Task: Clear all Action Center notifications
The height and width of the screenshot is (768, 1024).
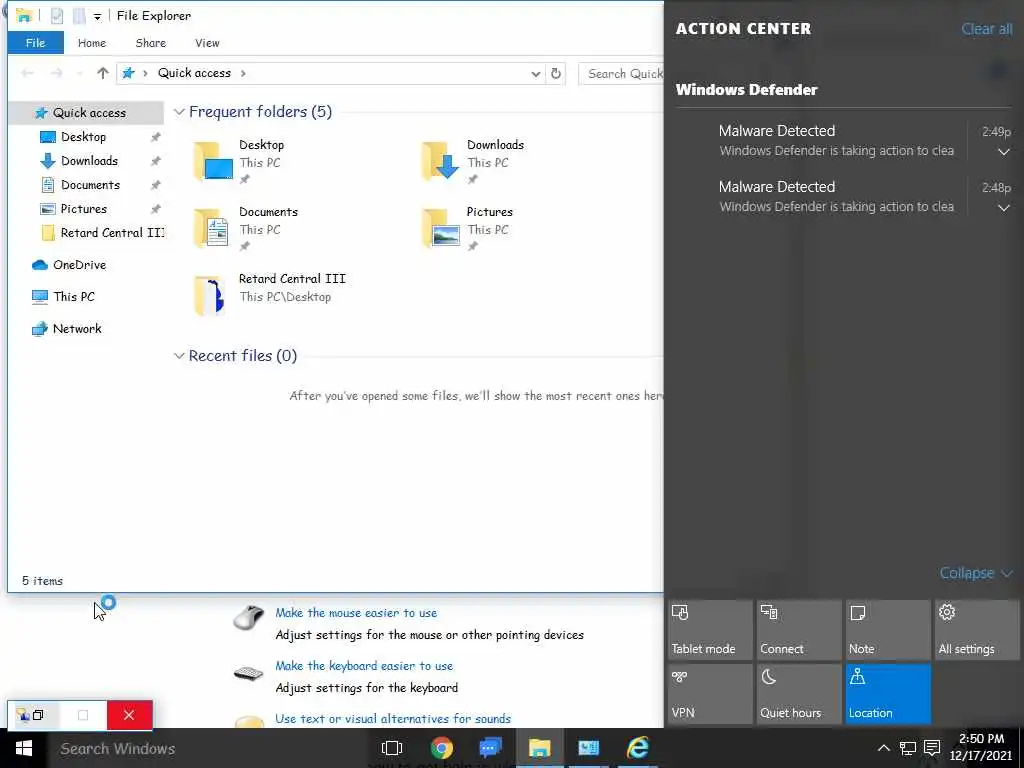Action: click(986, 29)
